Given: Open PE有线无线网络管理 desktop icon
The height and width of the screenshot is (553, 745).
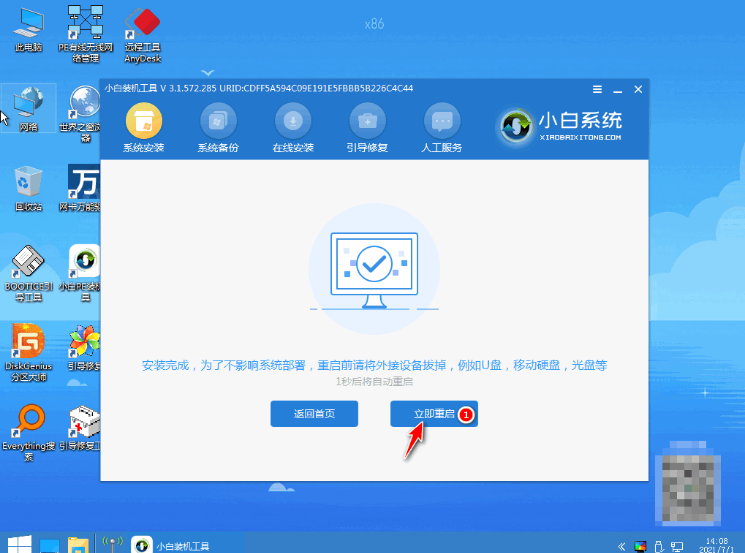Looking at the screenshot, I should [86, 34].
